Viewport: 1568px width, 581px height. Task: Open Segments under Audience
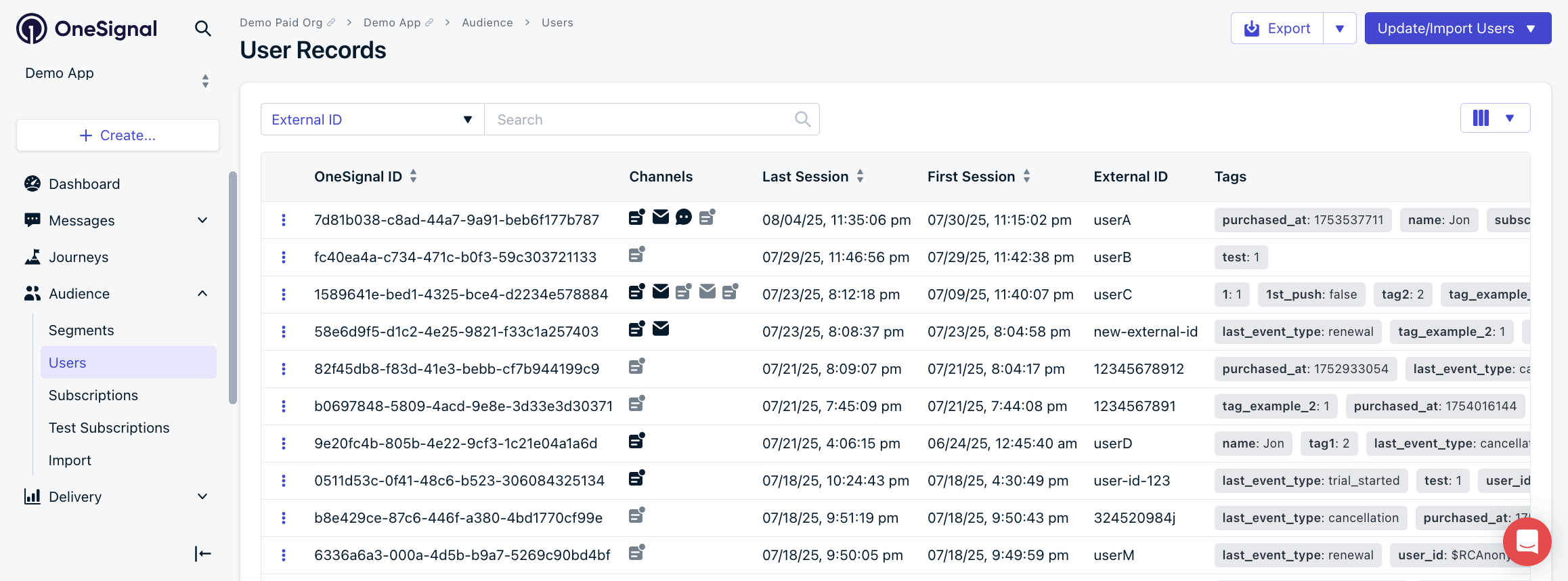81,330
